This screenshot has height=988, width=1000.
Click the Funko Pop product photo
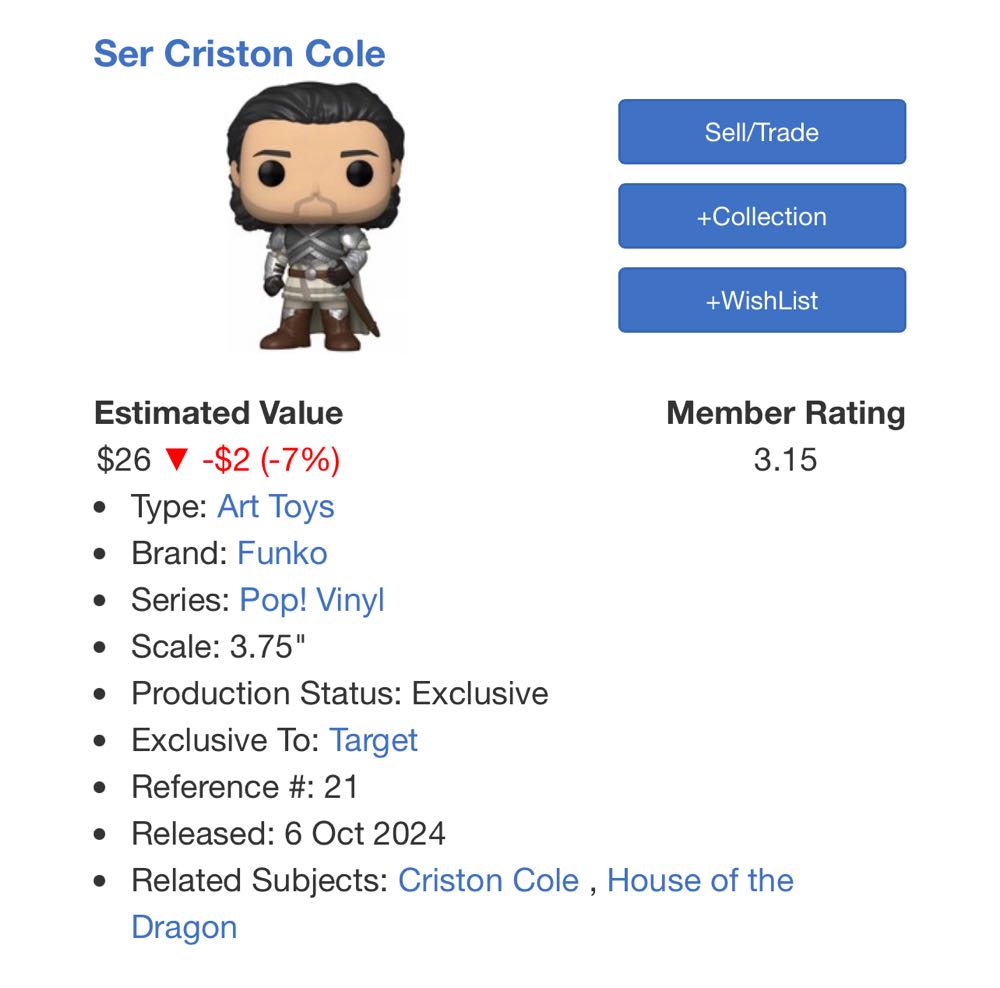point(315,215)
